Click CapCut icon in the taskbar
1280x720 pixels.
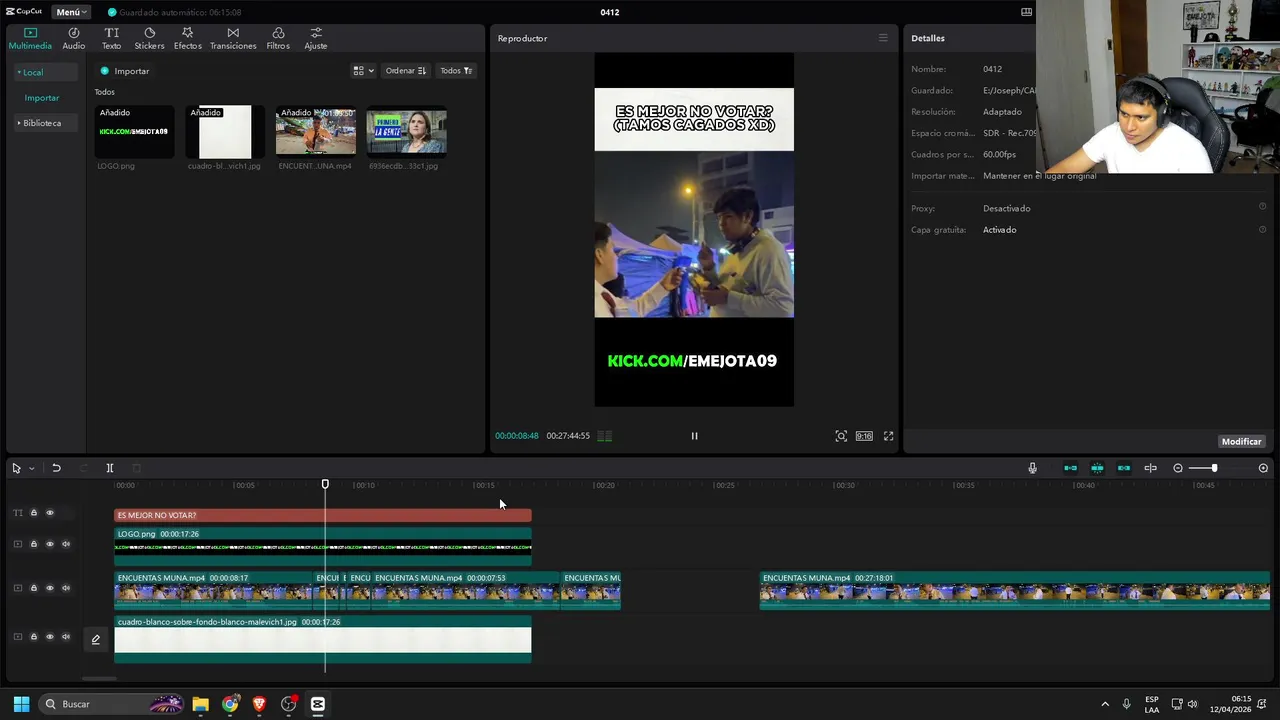pos(318,704)
